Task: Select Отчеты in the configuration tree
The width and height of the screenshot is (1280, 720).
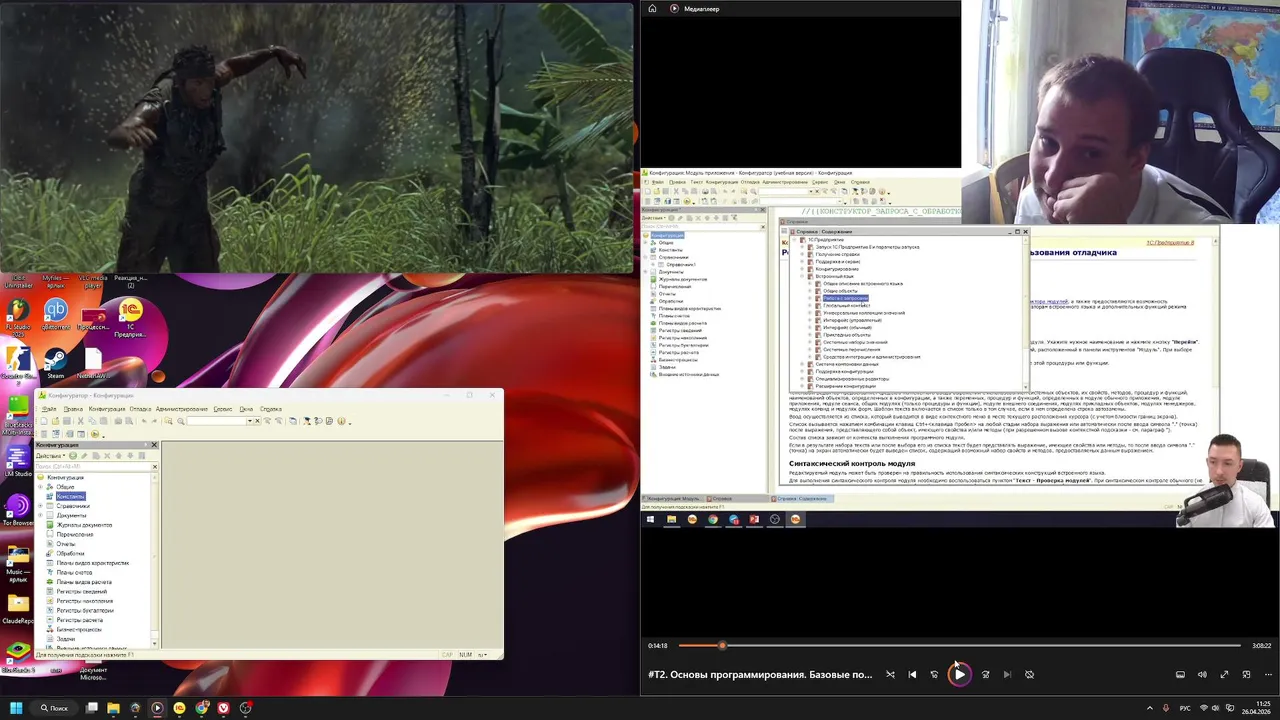Action: click(66, 544)
